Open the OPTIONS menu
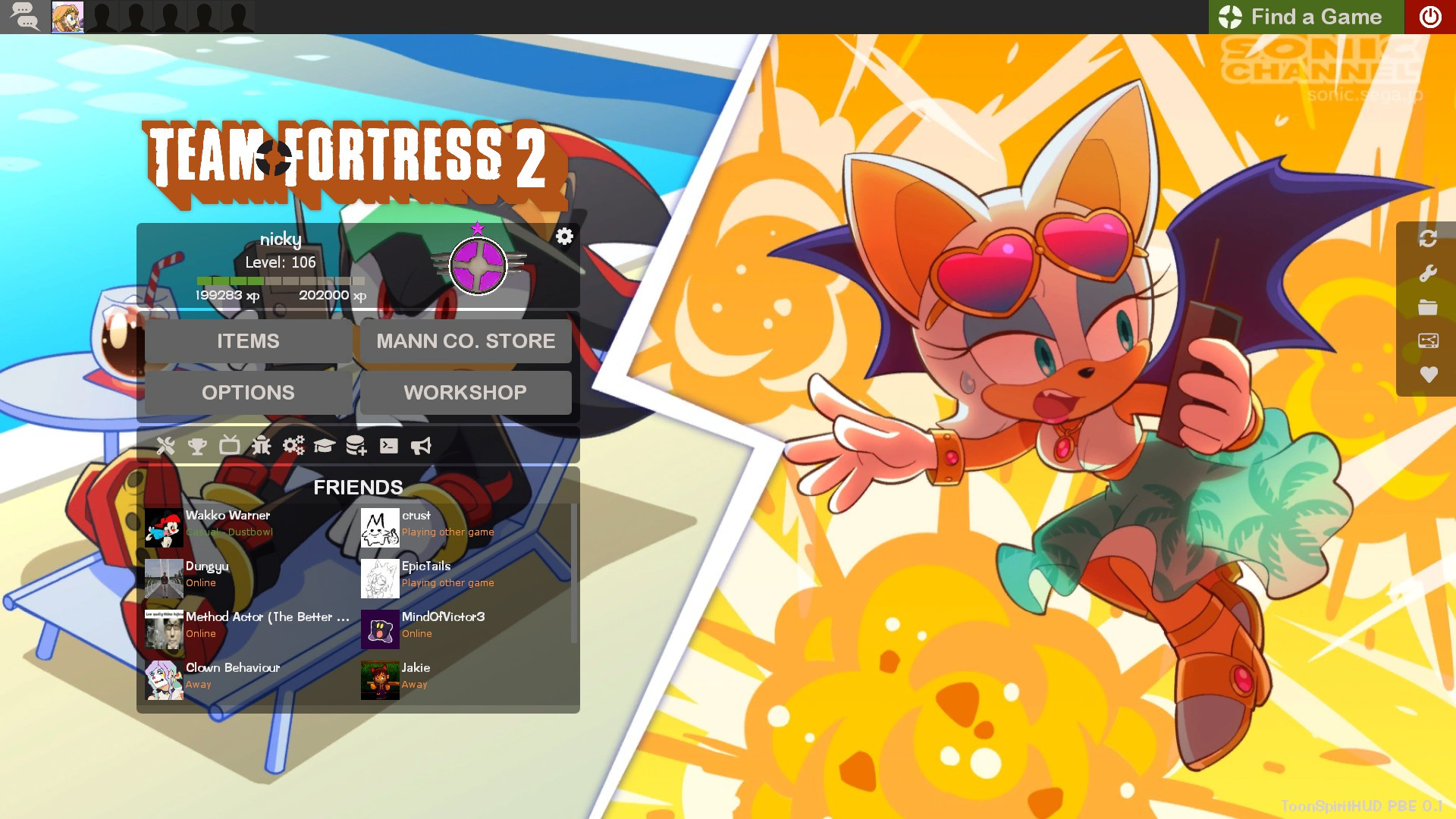Image resolution: width=1456 pixels, height=819 pixels. (x=248, y=393)
